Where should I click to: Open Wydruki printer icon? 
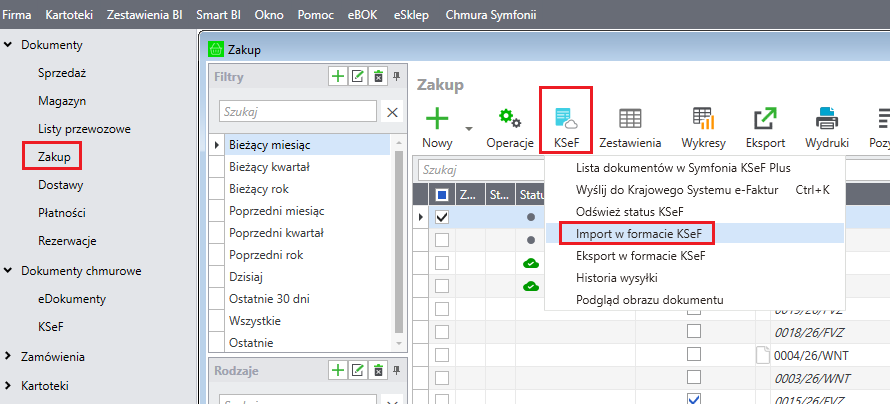[x=826, y=119]
